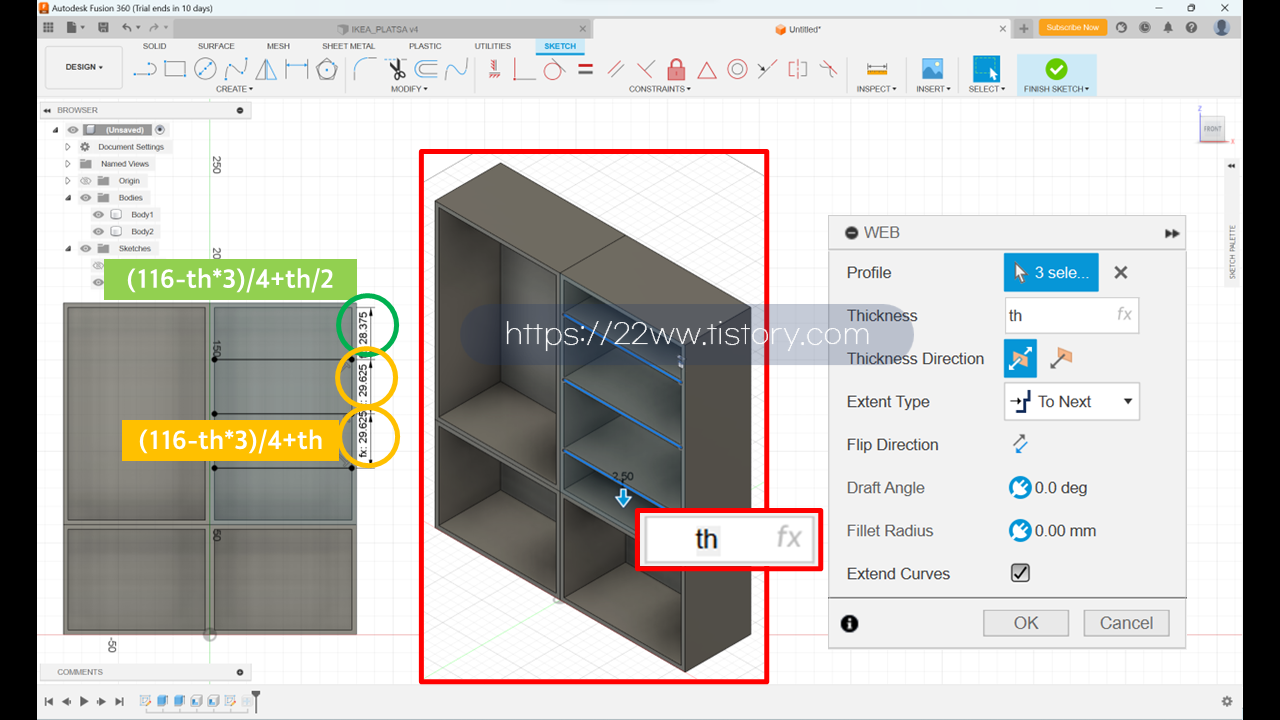Image resolution: width=1280 pixels, height=720 pixels.
Task: Apply the Symmetry constraint
Action: pos(797,69)
